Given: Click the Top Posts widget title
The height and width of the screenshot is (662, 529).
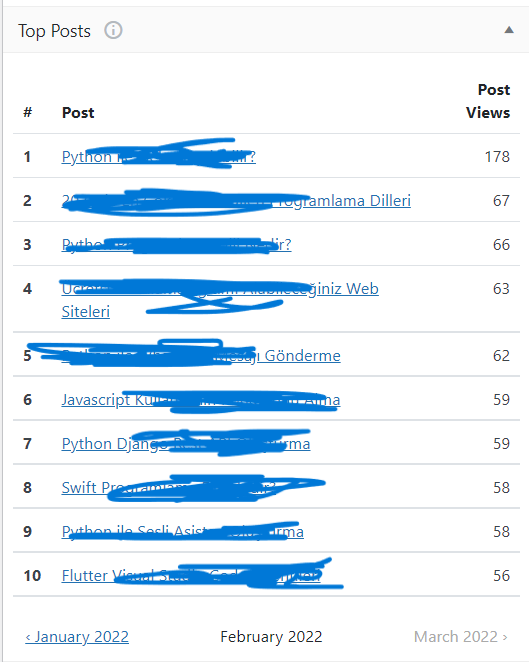Looking at the screenshot, I should click(x=54, y=31).
